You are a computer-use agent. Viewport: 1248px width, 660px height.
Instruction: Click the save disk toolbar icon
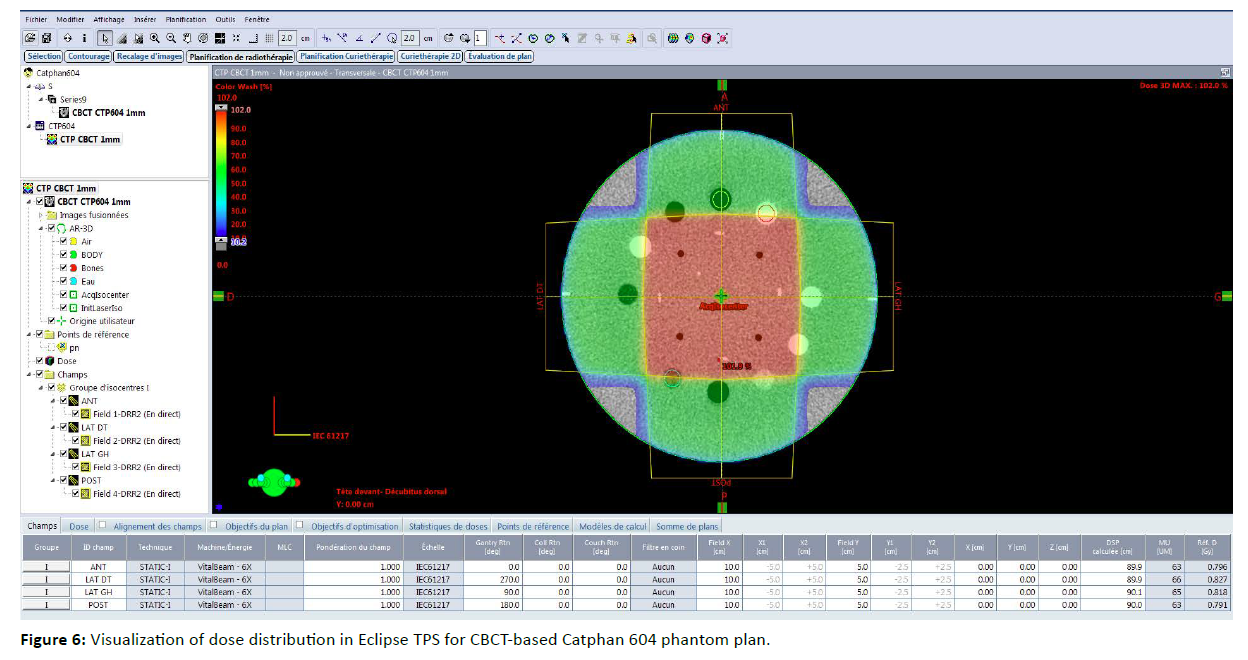click(x=46, y=38)
